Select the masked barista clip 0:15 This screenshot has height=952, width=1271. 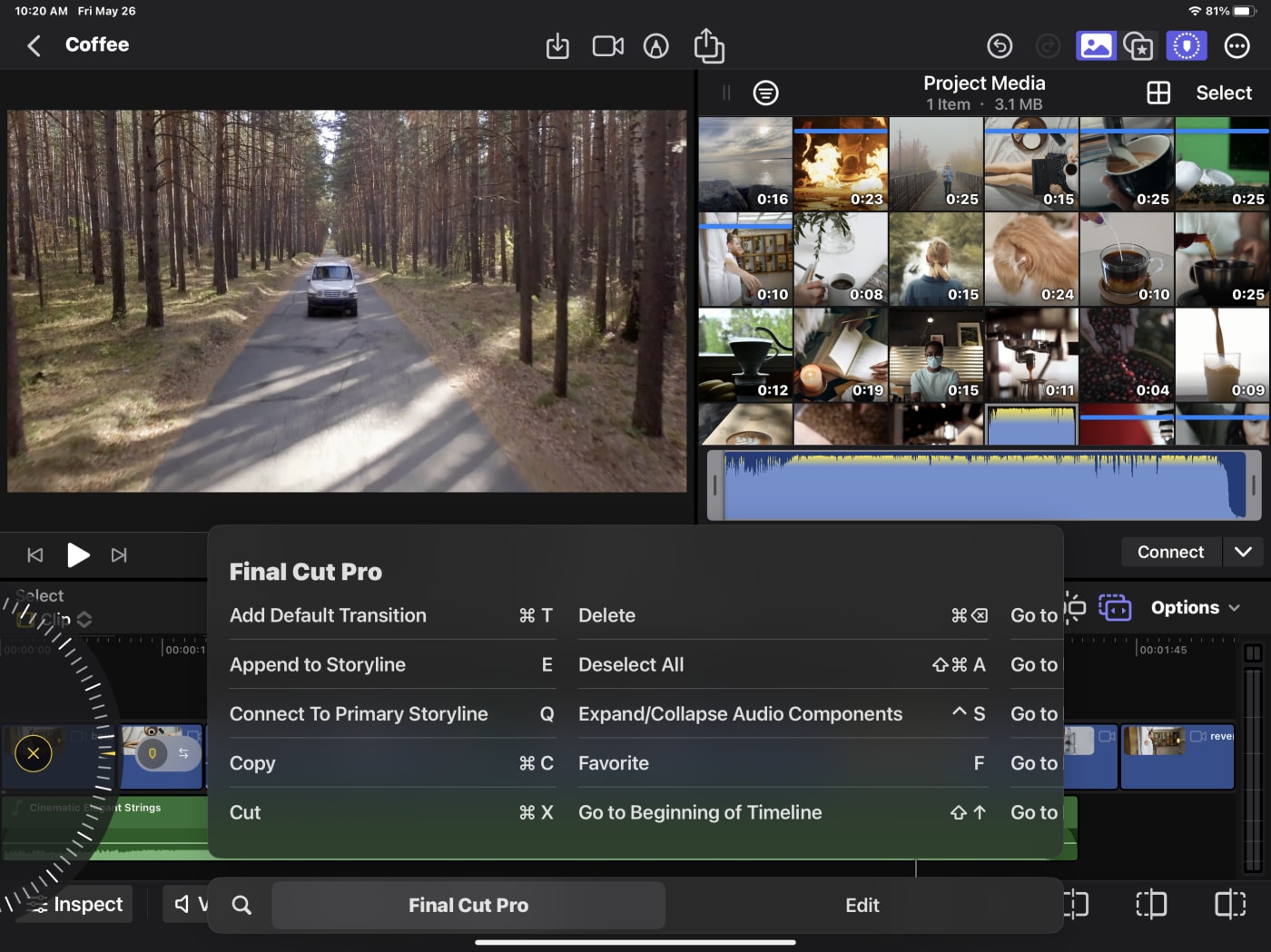click(x=936, y=355)
